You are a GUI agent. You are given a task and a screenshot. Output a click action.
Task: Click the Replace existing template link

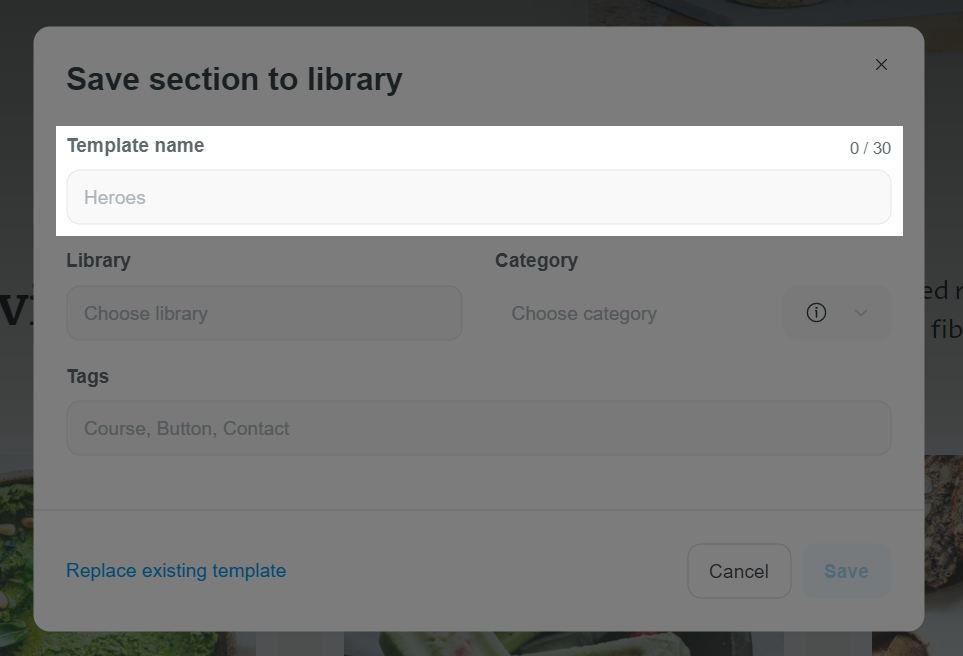(x=176, y=571)
